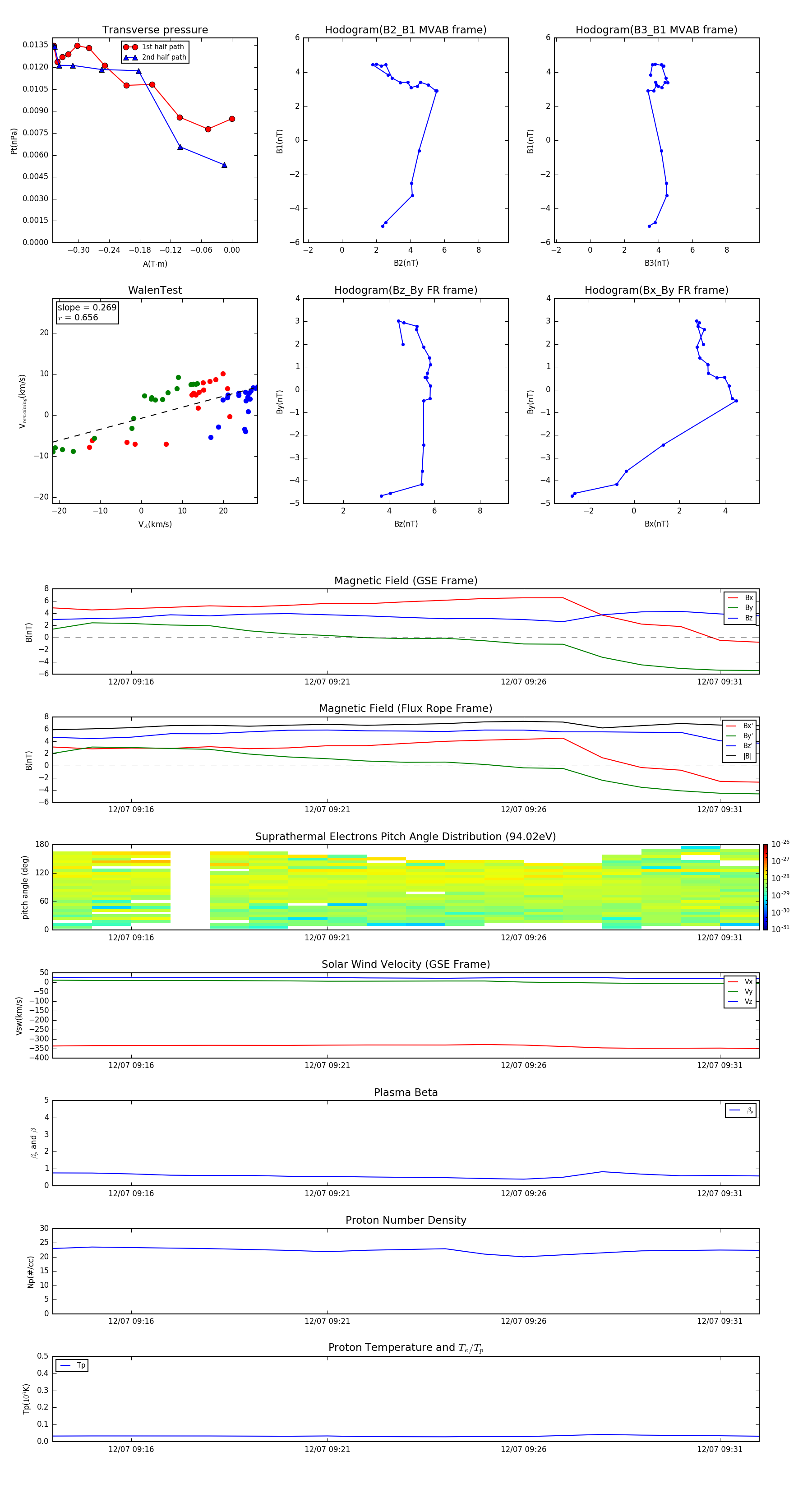The height and width of the screenshot is (1489, 812).
Task: Select the 'Bz' legend entry in GSE panel
Action: click(740, 618)
